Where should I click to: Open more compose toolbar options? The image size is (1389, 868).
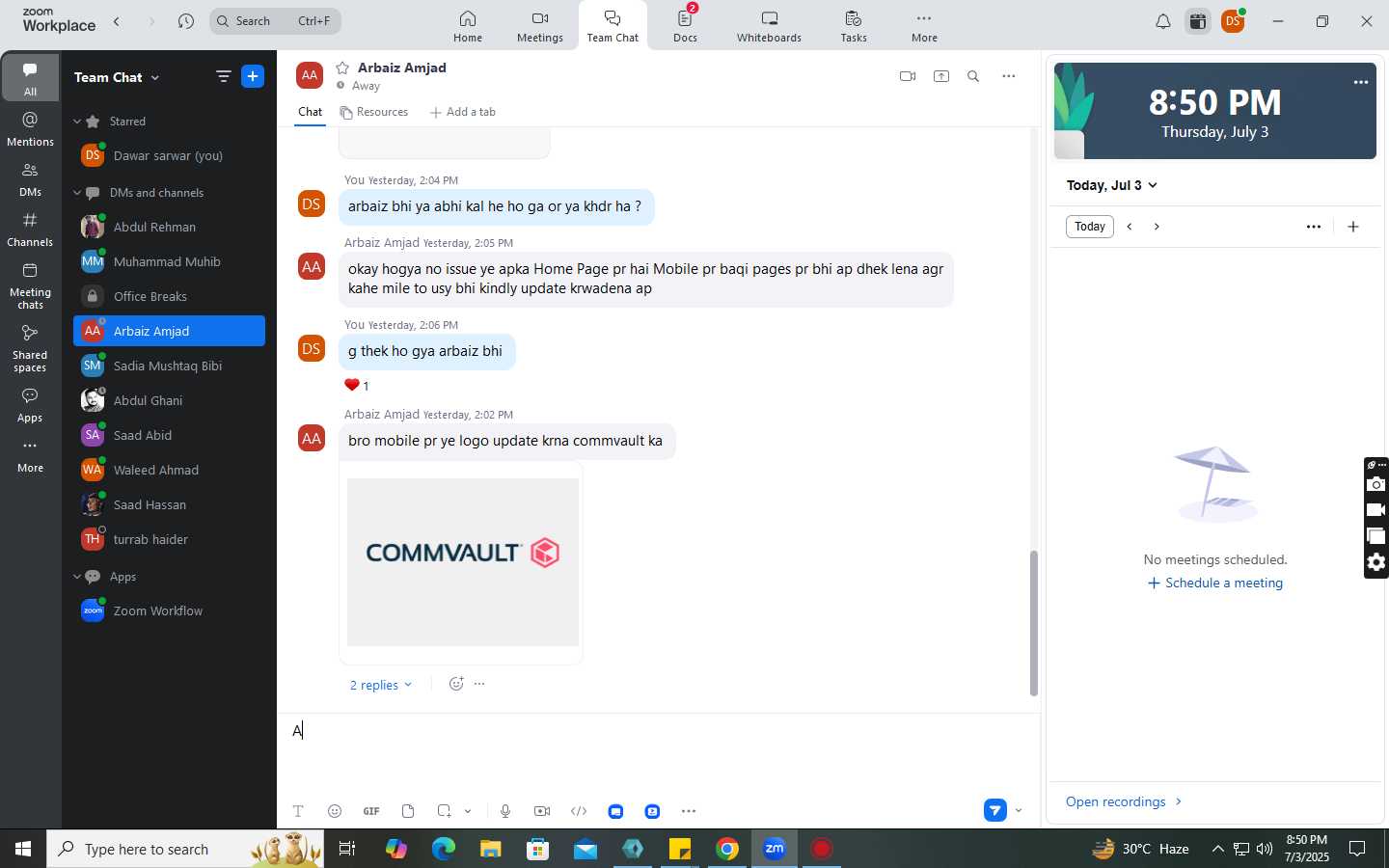689,811
